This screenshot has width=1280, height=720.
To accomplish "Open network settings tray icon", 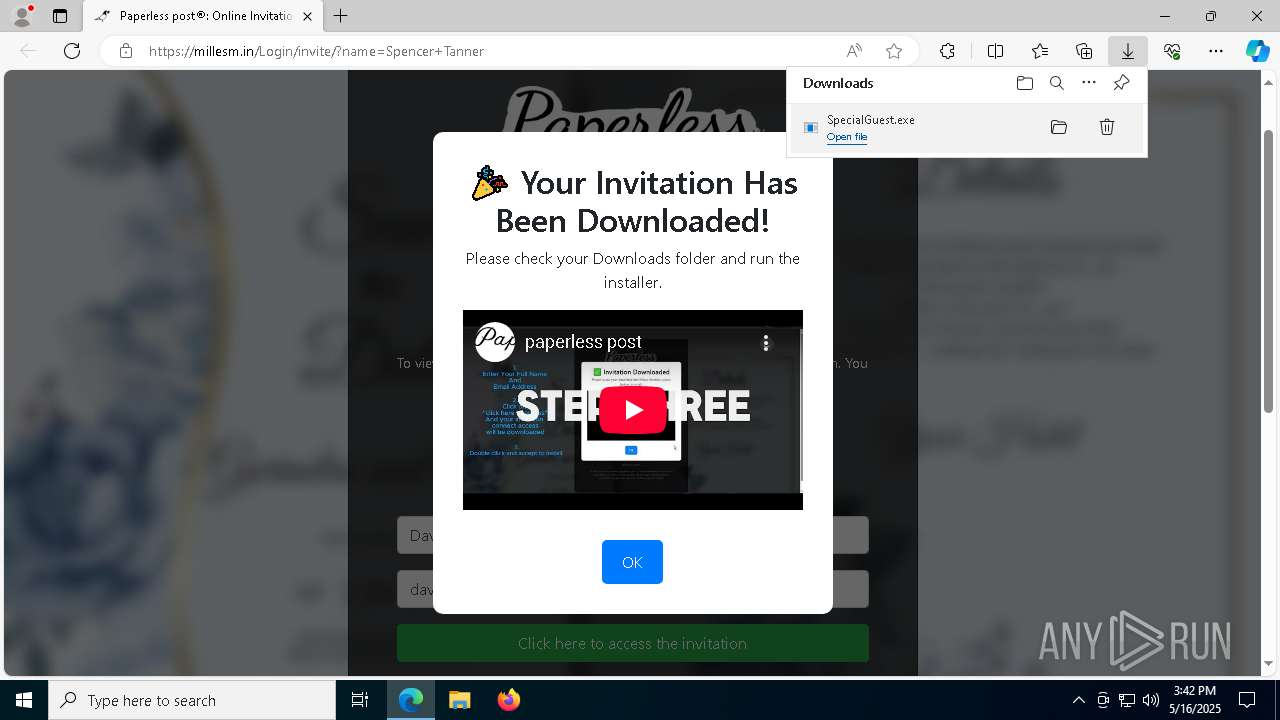I will [x=1127, y=700].
